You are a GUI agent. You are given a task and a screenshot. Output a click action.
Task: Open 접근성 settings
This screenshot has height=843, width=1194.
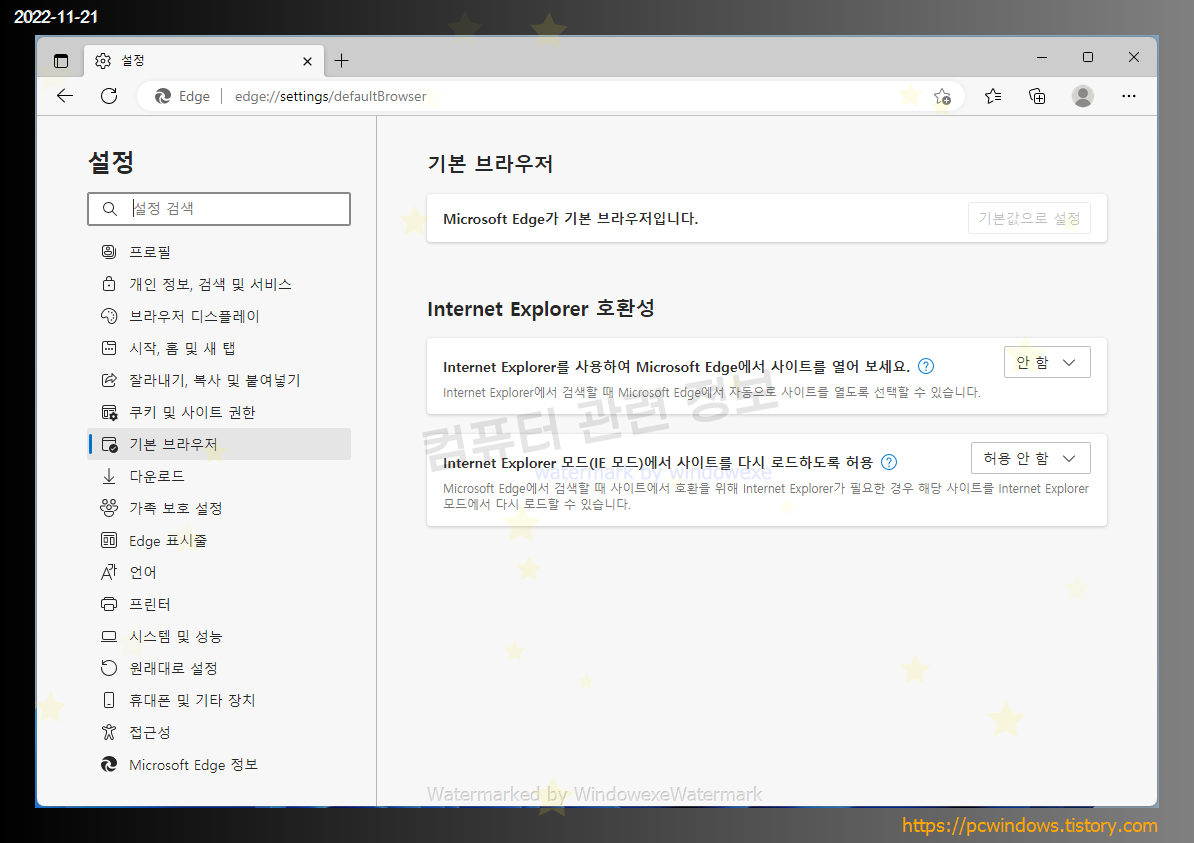[x=219, y=733]
